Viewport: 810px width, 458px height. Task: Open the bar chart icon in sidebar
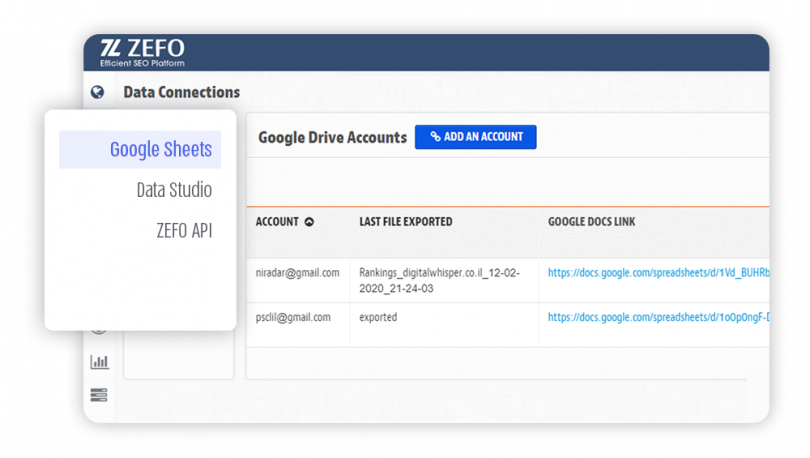coord(99,361)
